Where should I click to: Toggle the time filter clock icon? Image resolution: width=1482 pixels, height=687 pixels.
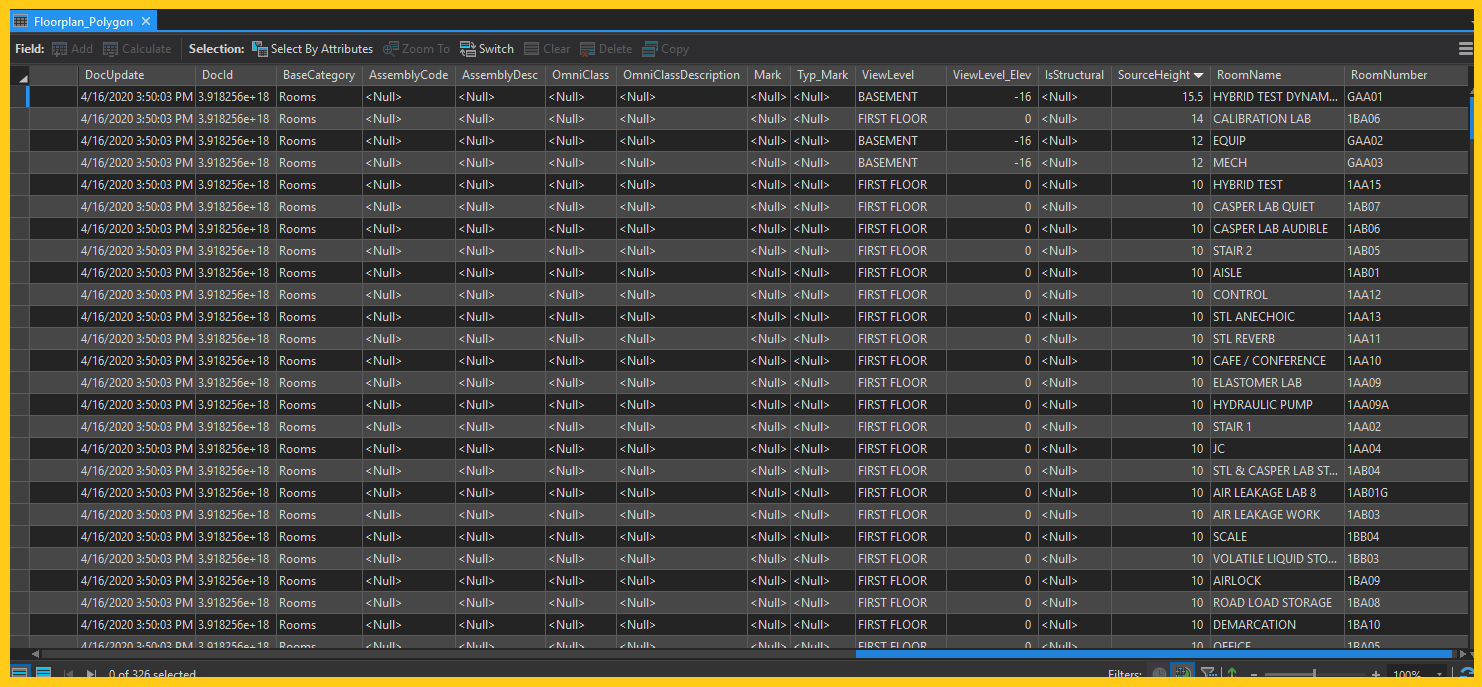click(x=1159, y=672)
